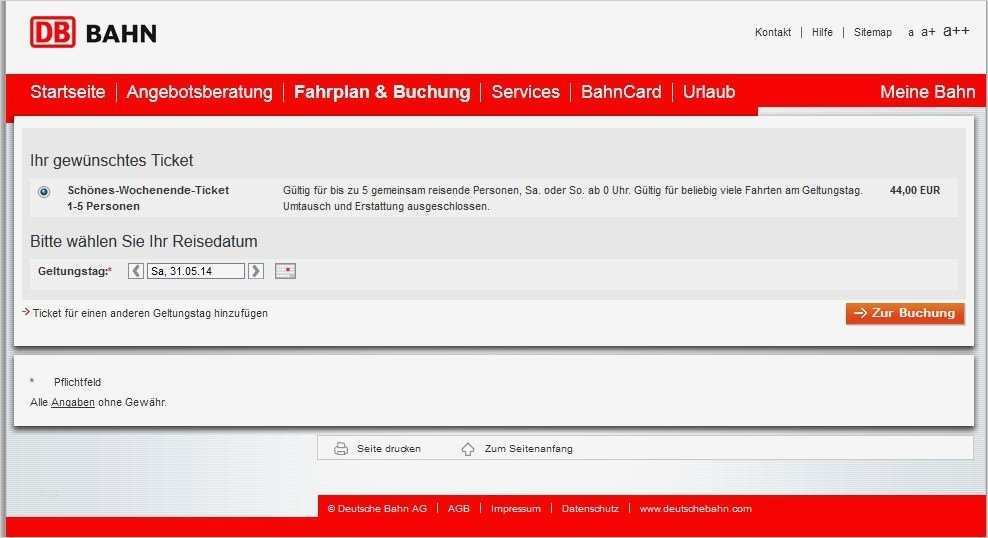Click the Geltungstag field label
The width and height of the screenshot is (988, 538).
coord(74,272)
